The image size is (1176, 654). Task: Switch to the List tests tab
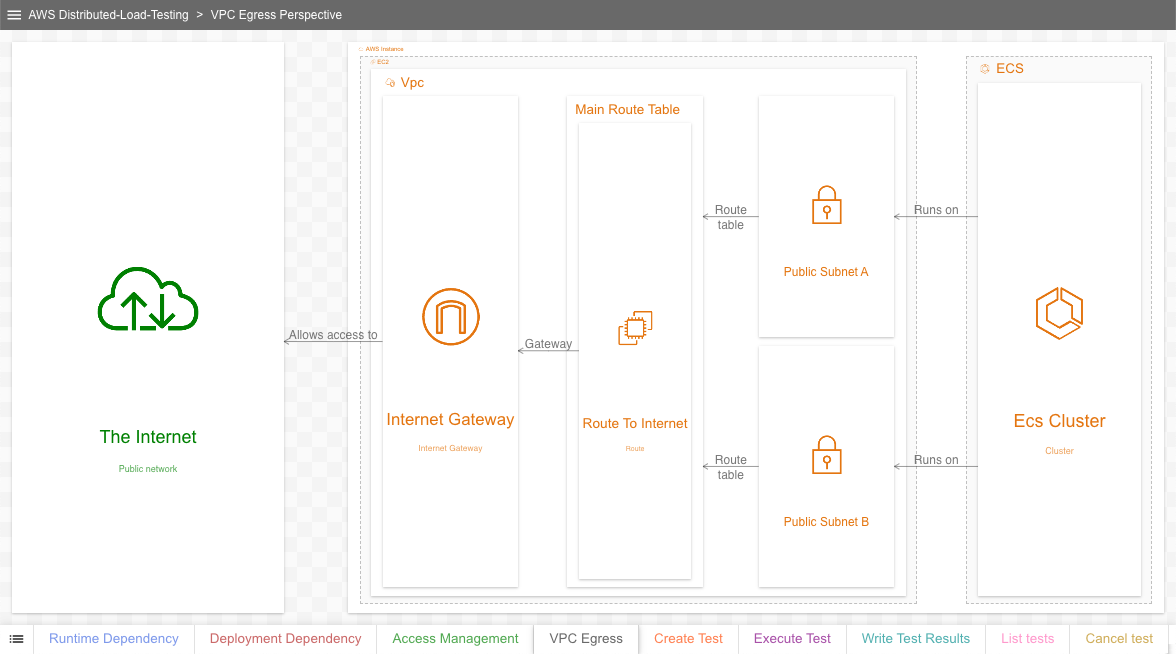[1028, 638]
